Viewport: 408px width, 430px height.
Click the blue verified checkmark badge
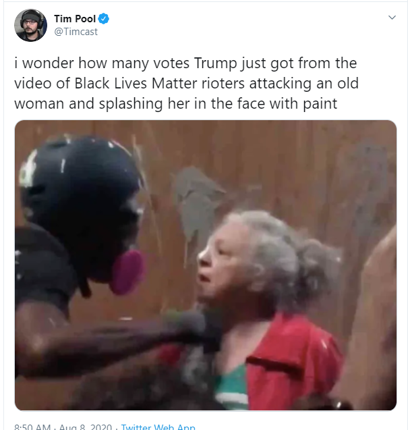click(x=104, y=19)
